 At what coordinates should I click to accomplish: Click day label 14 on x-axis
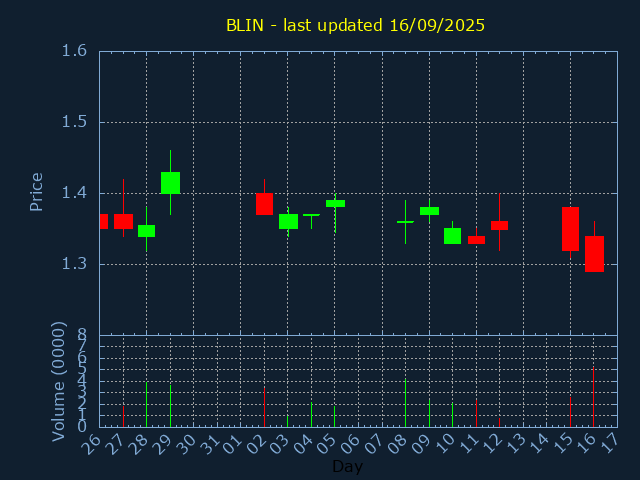coord(538,444)
